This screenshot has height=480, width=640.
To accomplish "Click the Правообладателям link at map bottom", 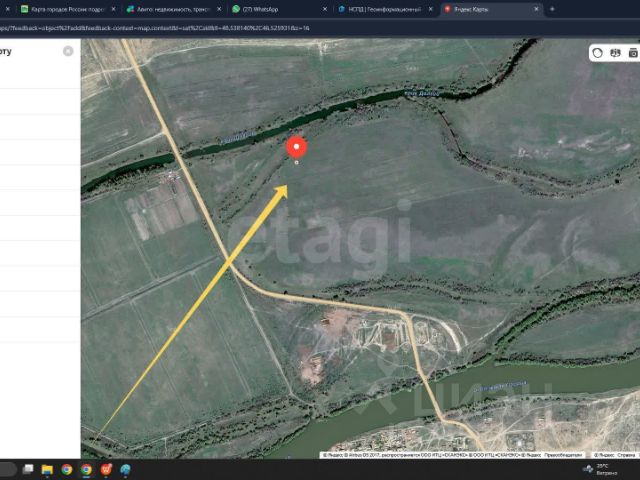I will coord(563,455).
